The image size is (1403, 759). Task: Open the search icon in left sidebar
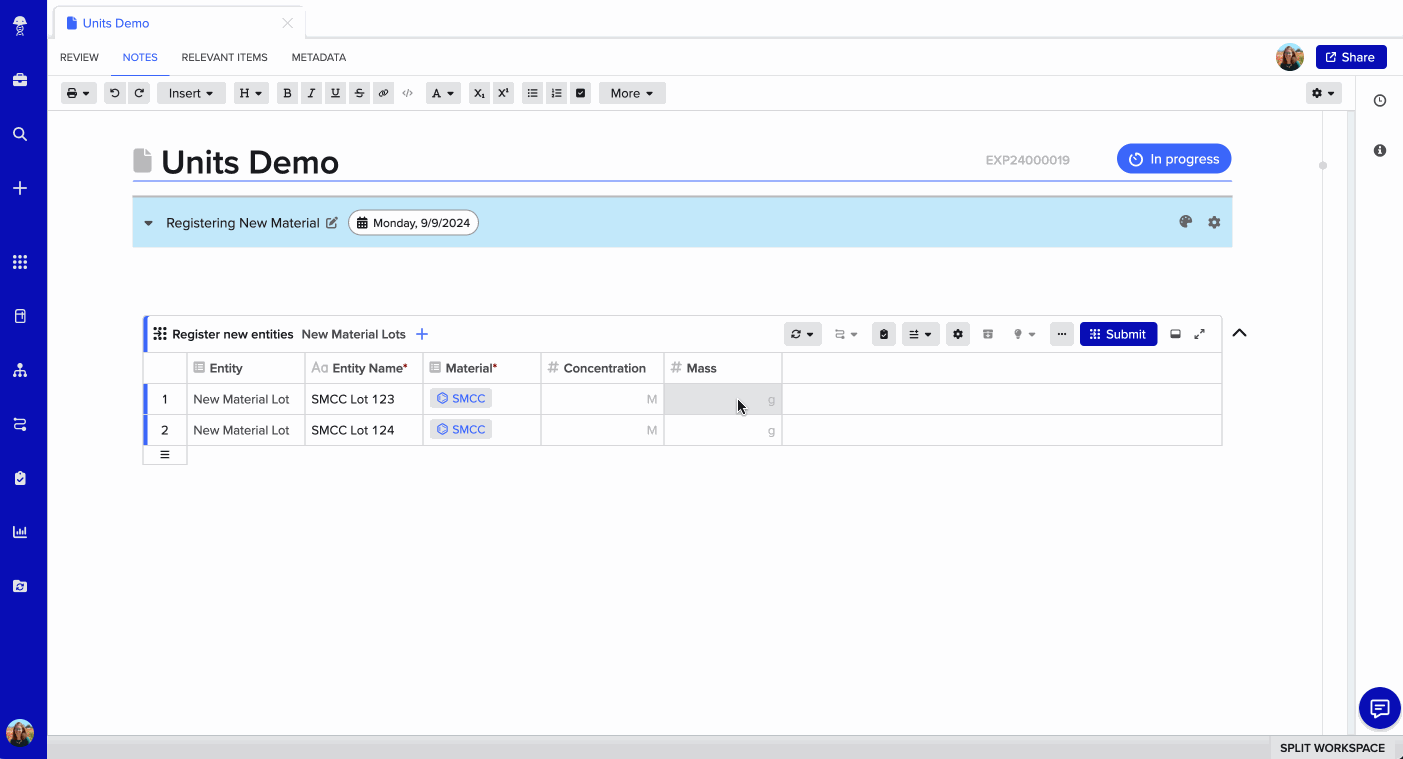(x=20, y=134)
